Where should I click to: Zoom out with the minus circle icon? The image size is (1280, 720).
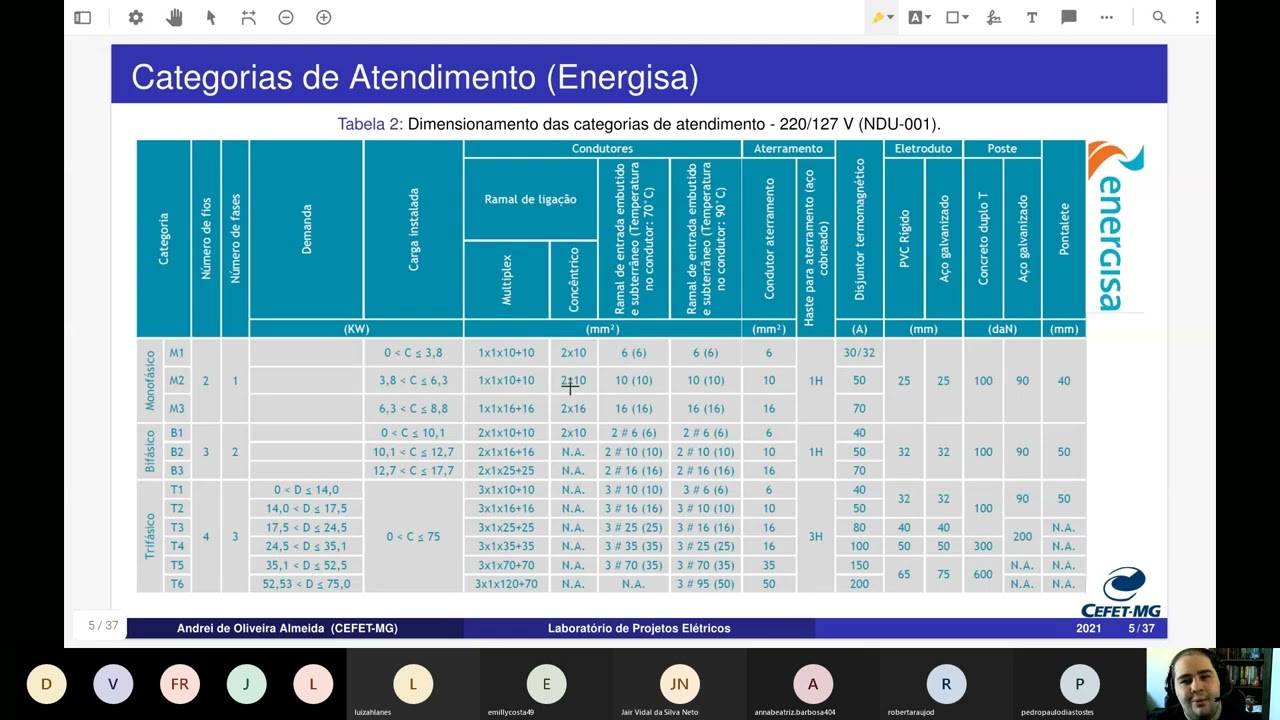pos(286,17)
